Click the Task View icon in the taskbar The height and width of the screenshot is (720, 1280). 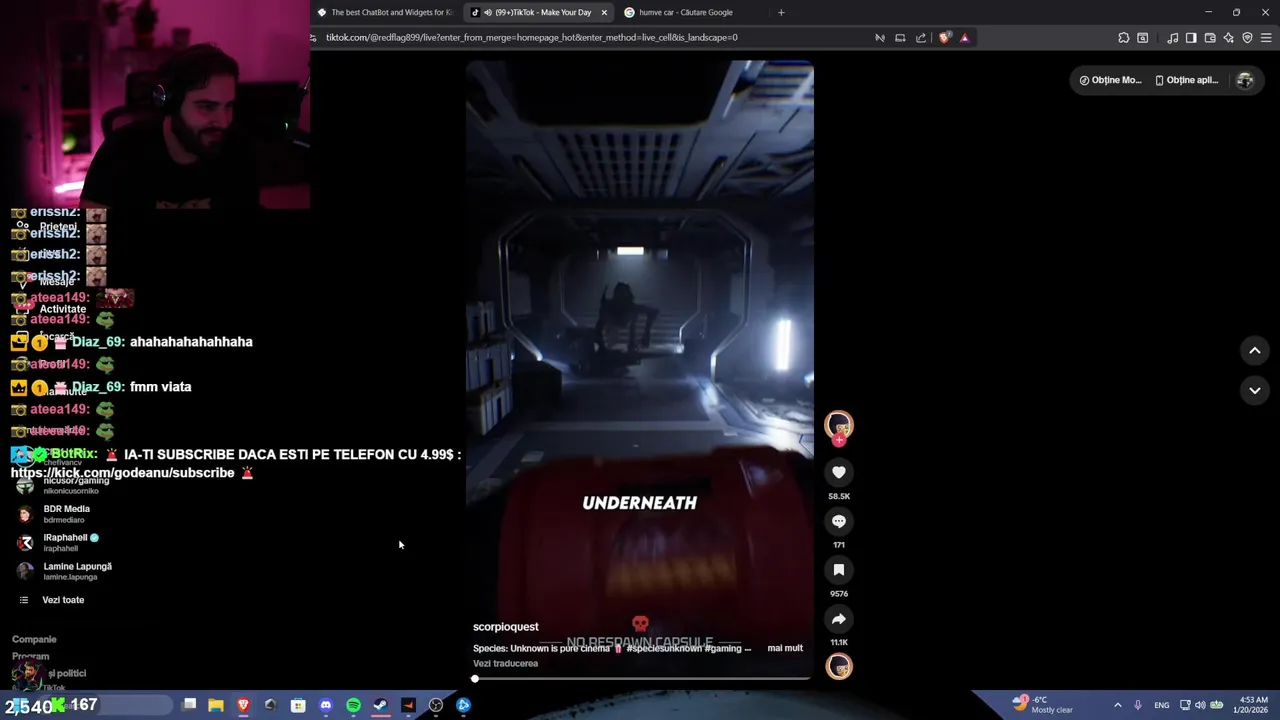189,705
